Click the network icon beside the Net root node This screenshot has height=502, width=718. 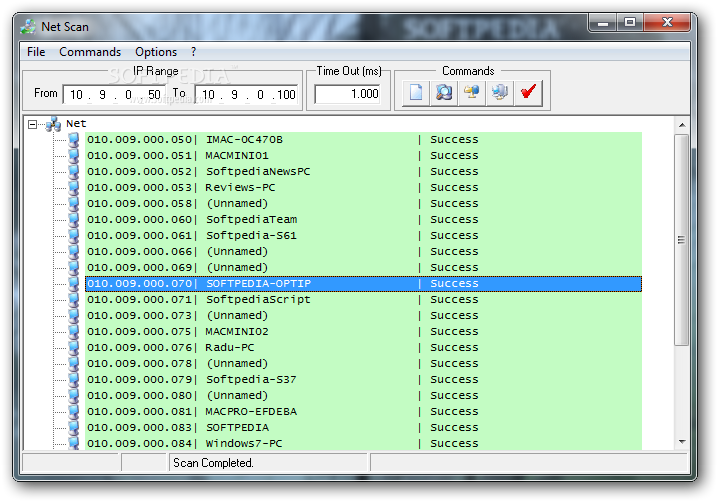[54, 124]
